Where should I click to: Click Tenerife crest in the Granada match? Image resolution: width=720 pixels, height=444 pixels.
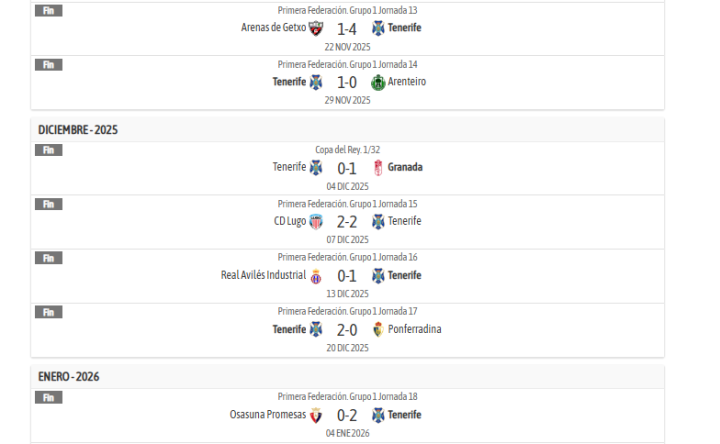[x=316, y=167]
